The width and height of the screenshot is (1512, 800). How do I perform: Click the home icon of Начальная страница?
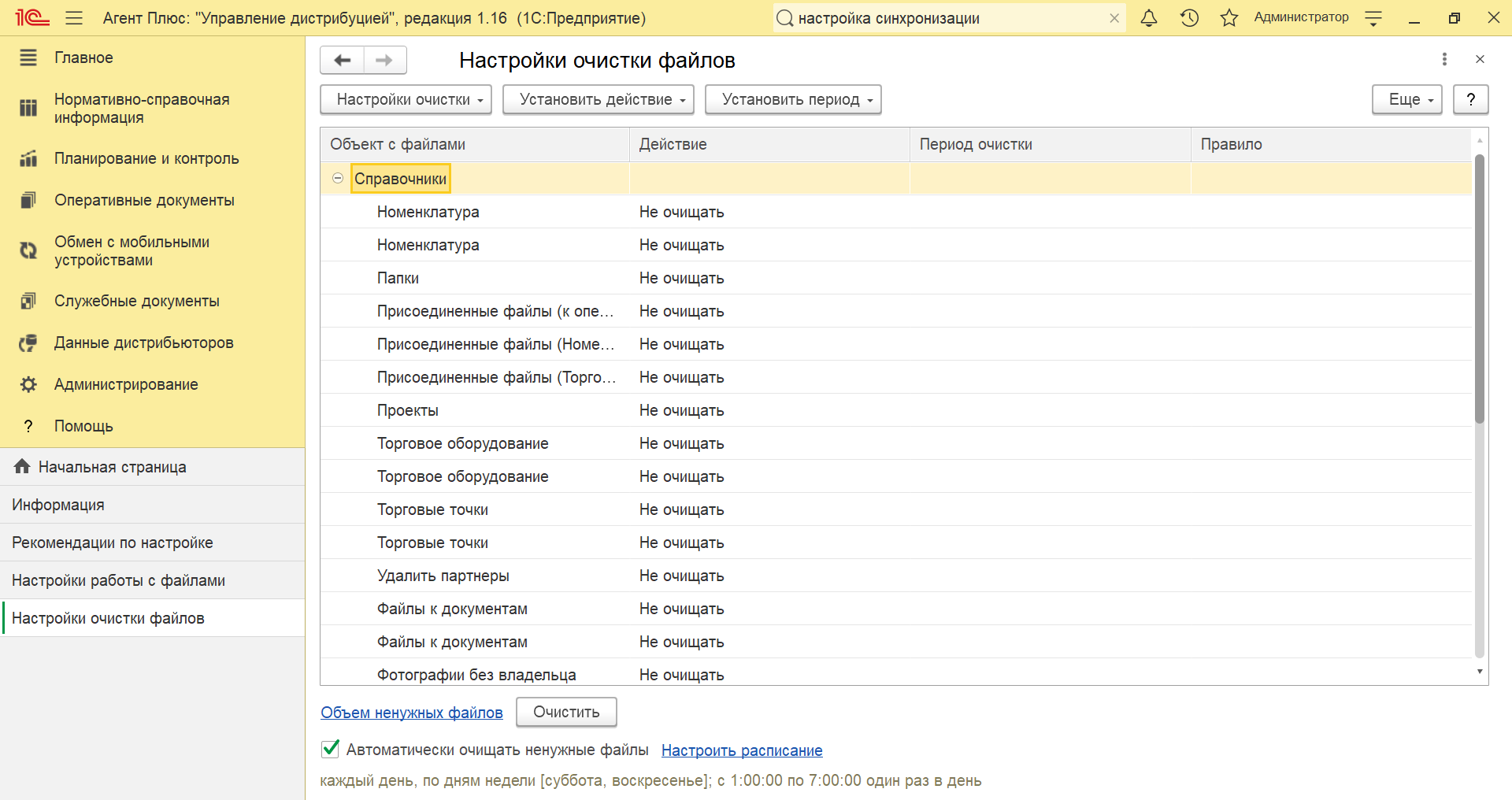point(22,466)
